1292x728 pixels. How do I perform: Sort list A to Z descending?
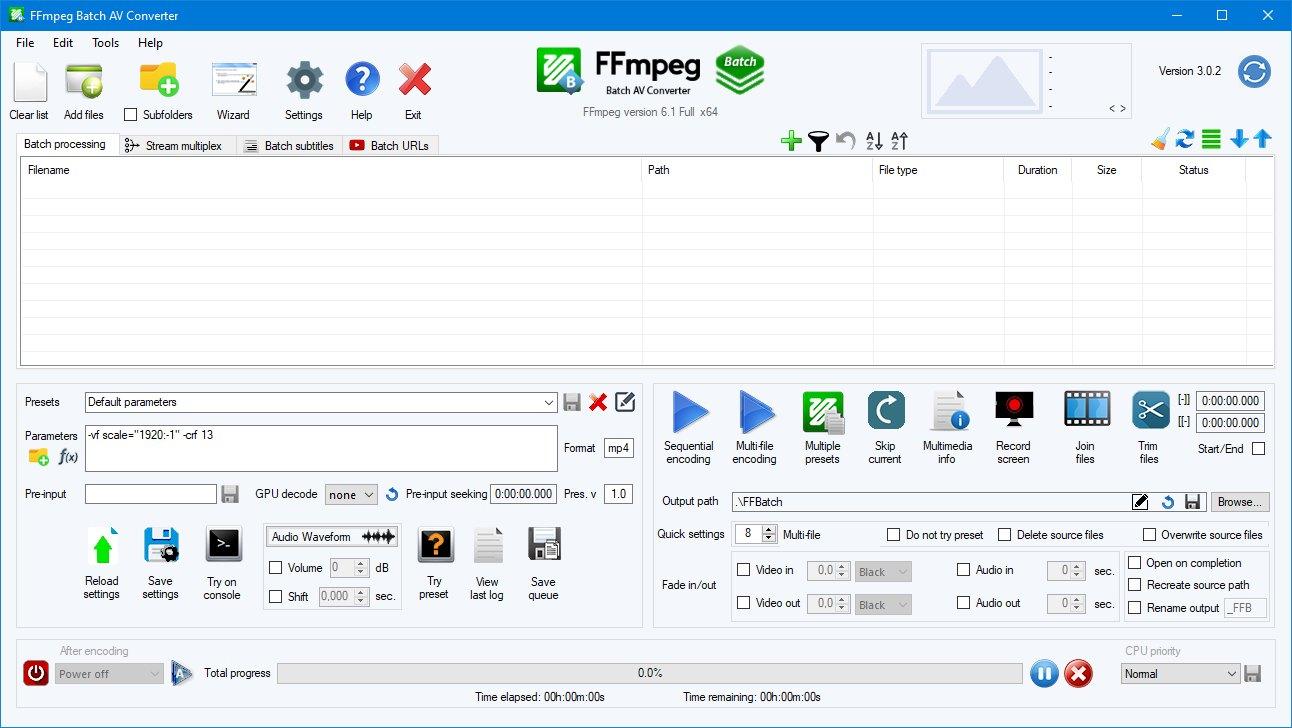click(x=873, y=141)
